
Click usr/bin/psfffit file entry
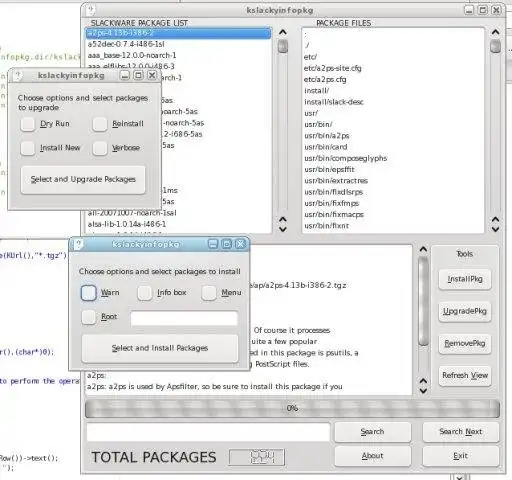coord(329,170)
